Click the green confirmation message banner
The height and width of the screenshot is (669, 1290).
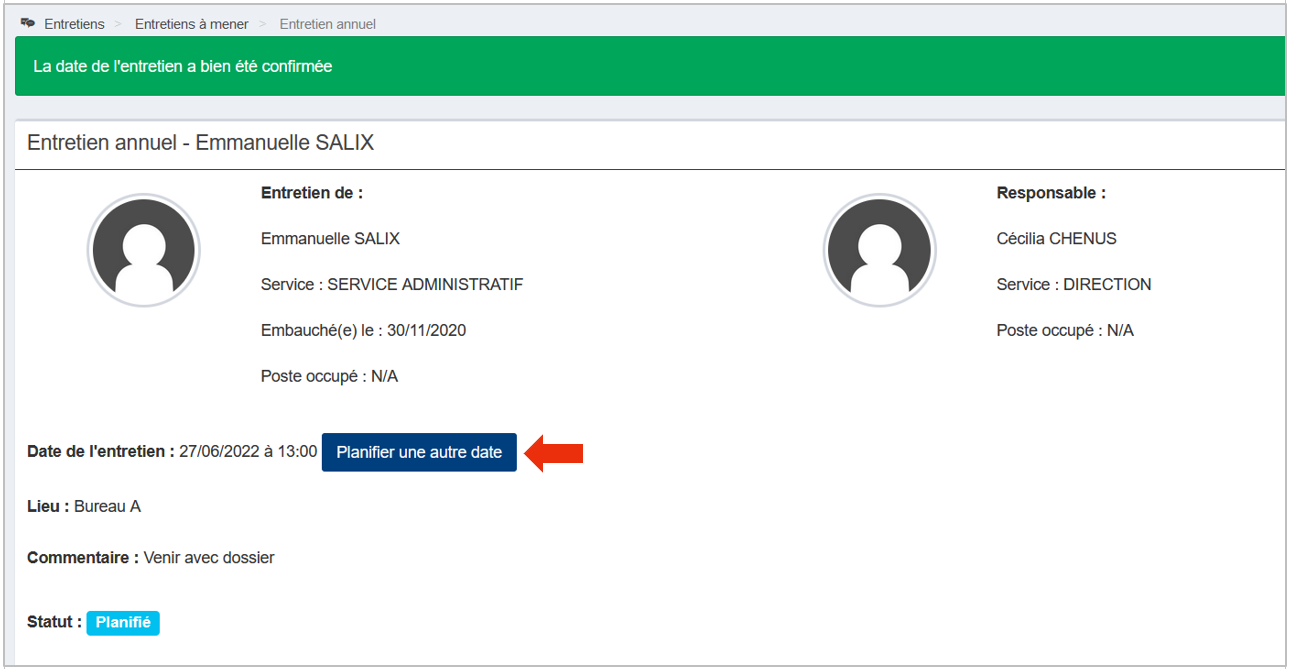(650, 66)
